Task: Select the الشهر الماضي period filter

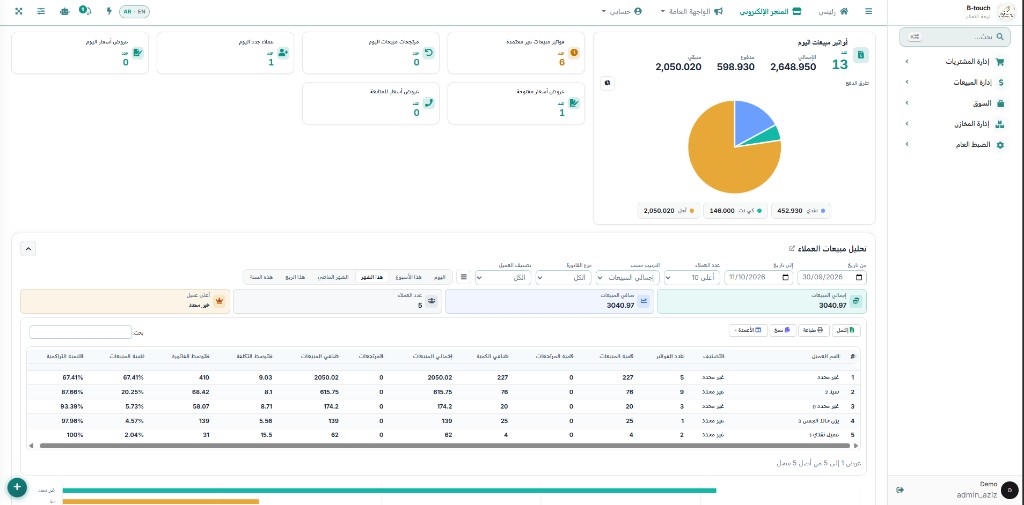Action: (333, 277)
